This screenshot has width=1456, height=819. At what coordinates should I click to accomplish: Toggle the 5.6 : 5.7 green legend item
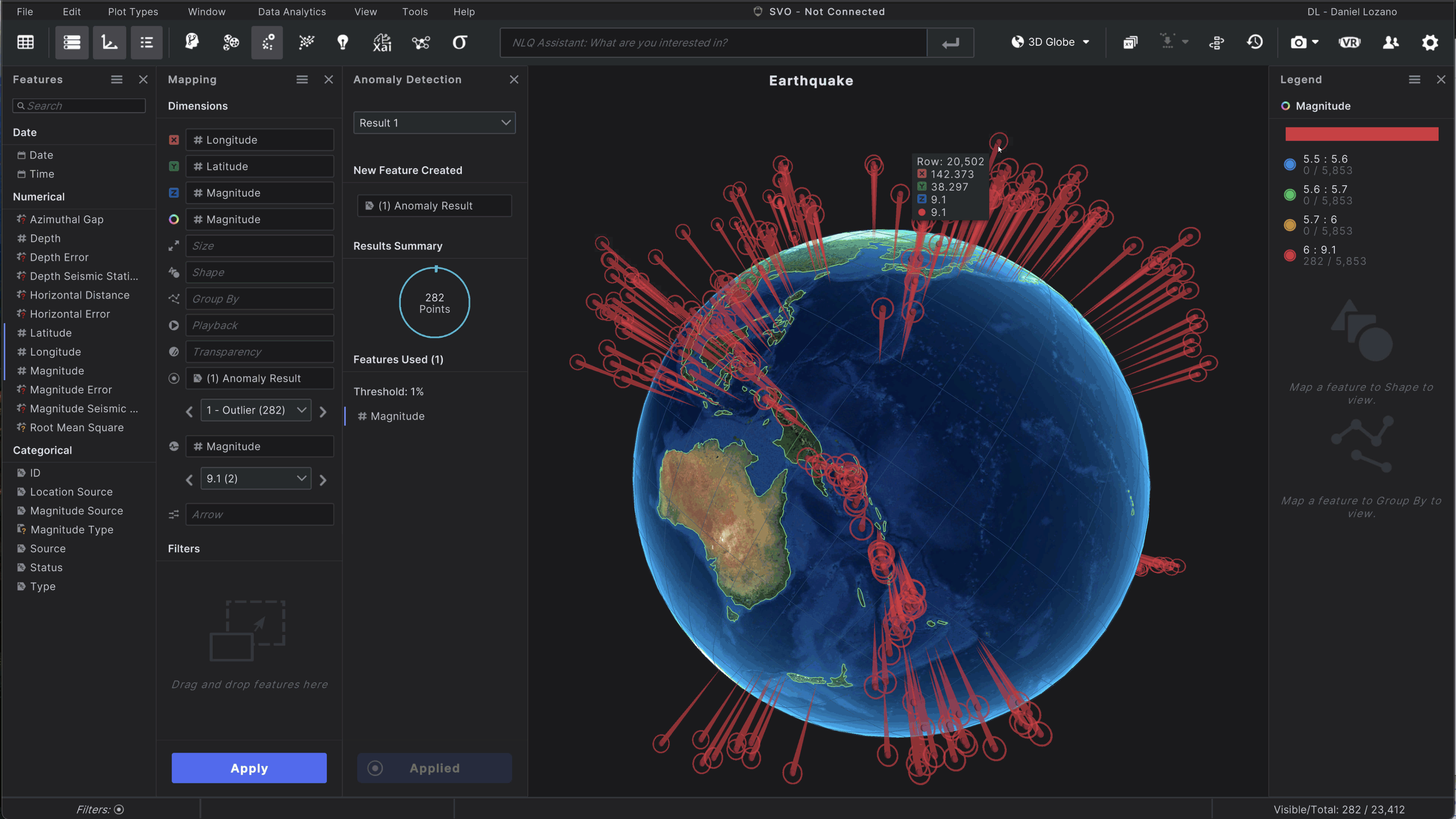coord(1290,195)
